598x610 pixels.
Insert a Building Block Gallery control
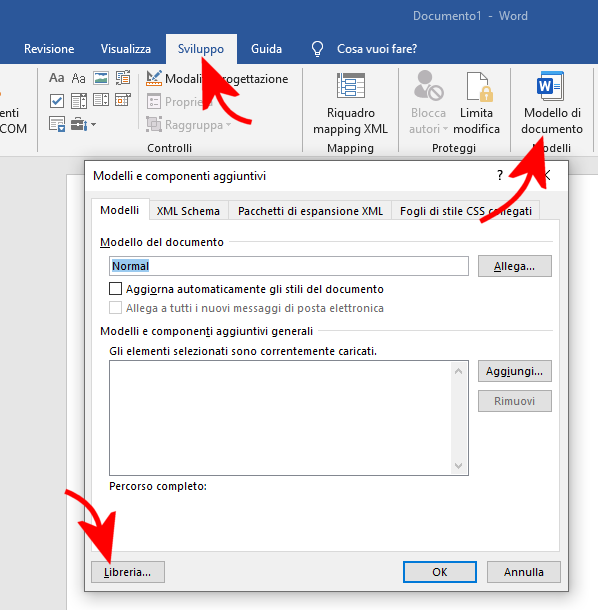(123, 78)
